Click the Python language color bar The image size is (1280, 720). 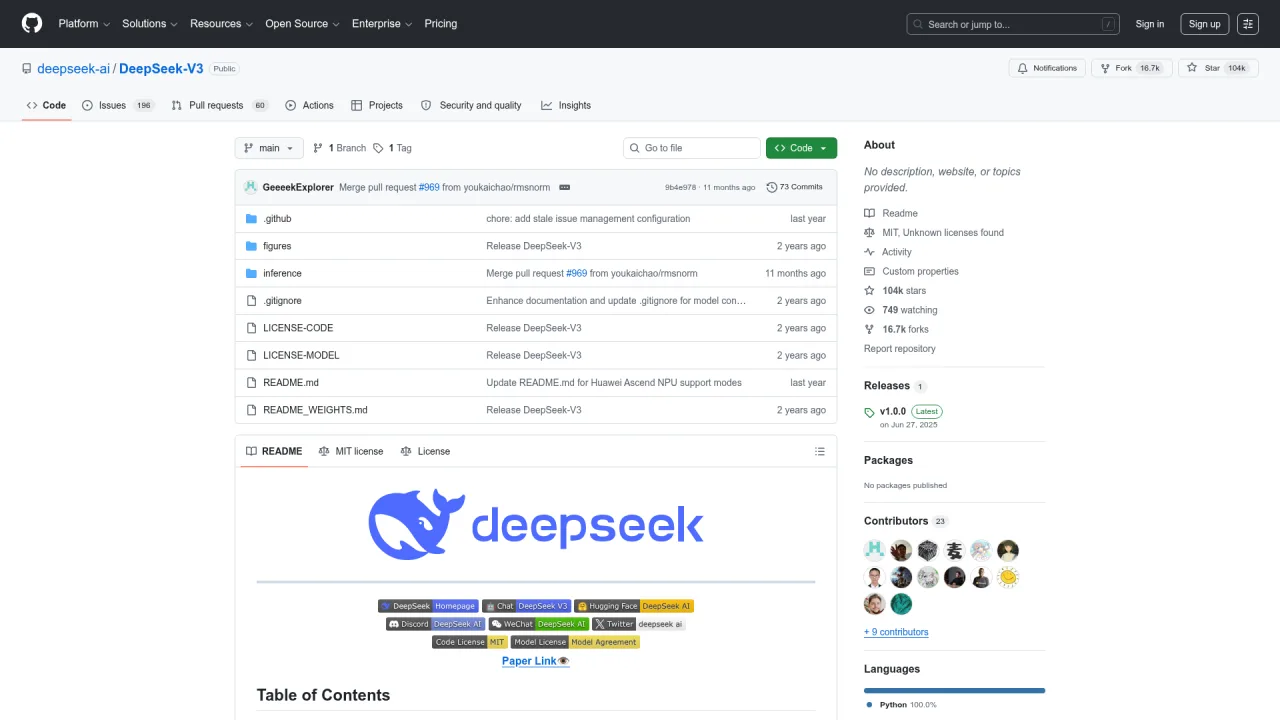(x=954, y=690)
